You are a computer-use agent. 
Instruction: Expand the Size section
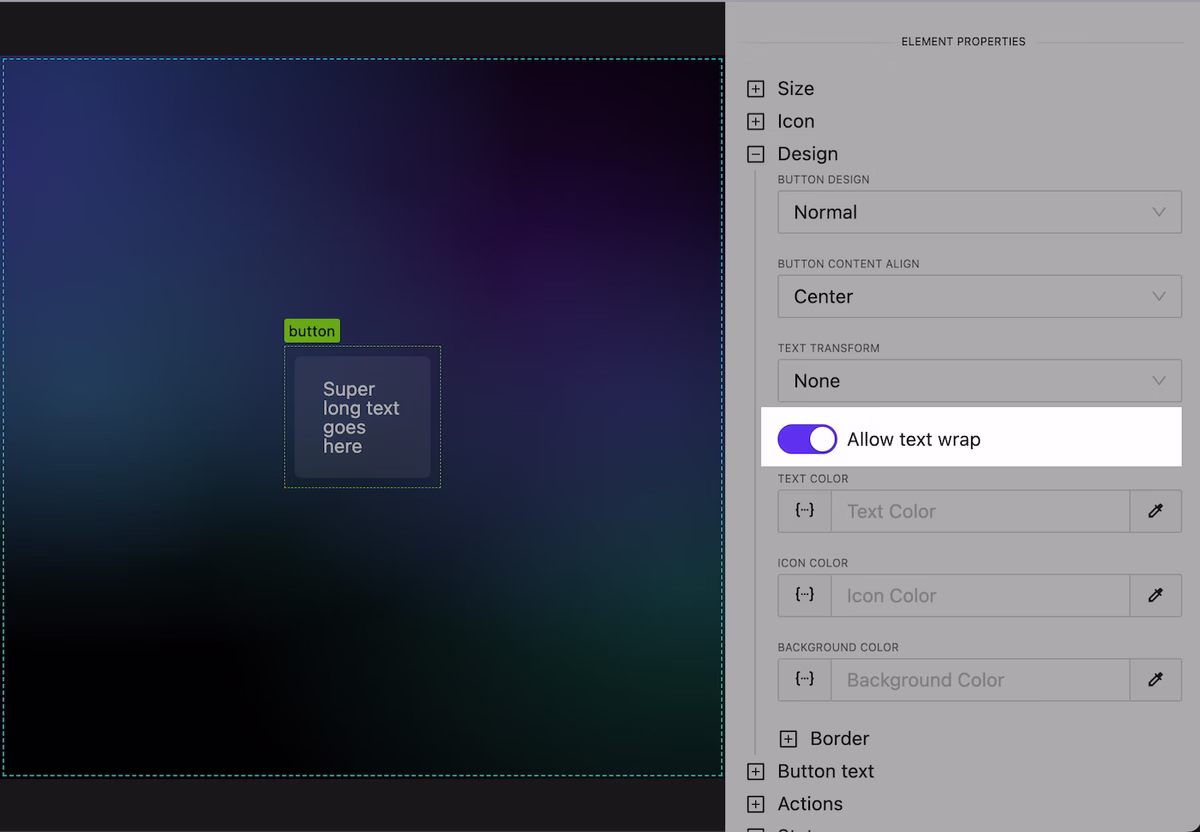tap(755, 88)
